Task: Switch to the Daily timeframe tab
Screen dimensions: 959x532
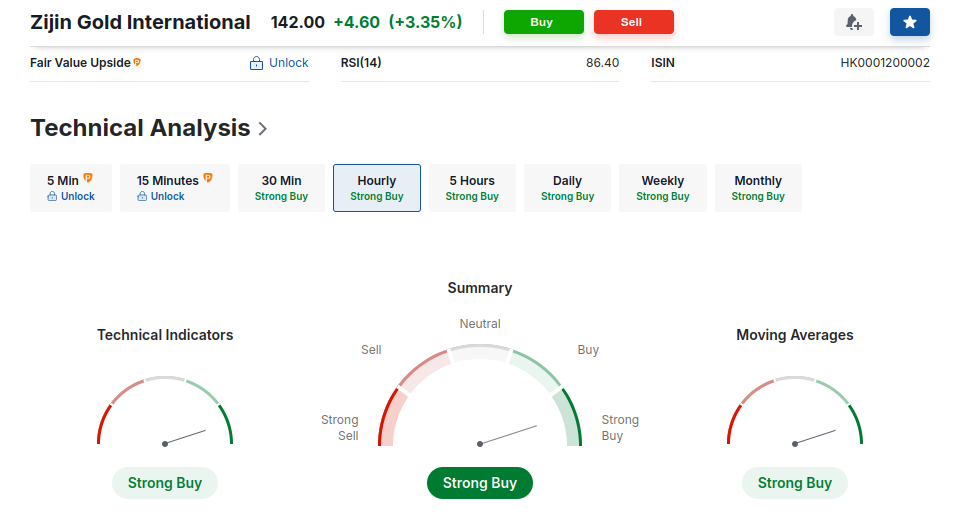Action: pos(567,188)
